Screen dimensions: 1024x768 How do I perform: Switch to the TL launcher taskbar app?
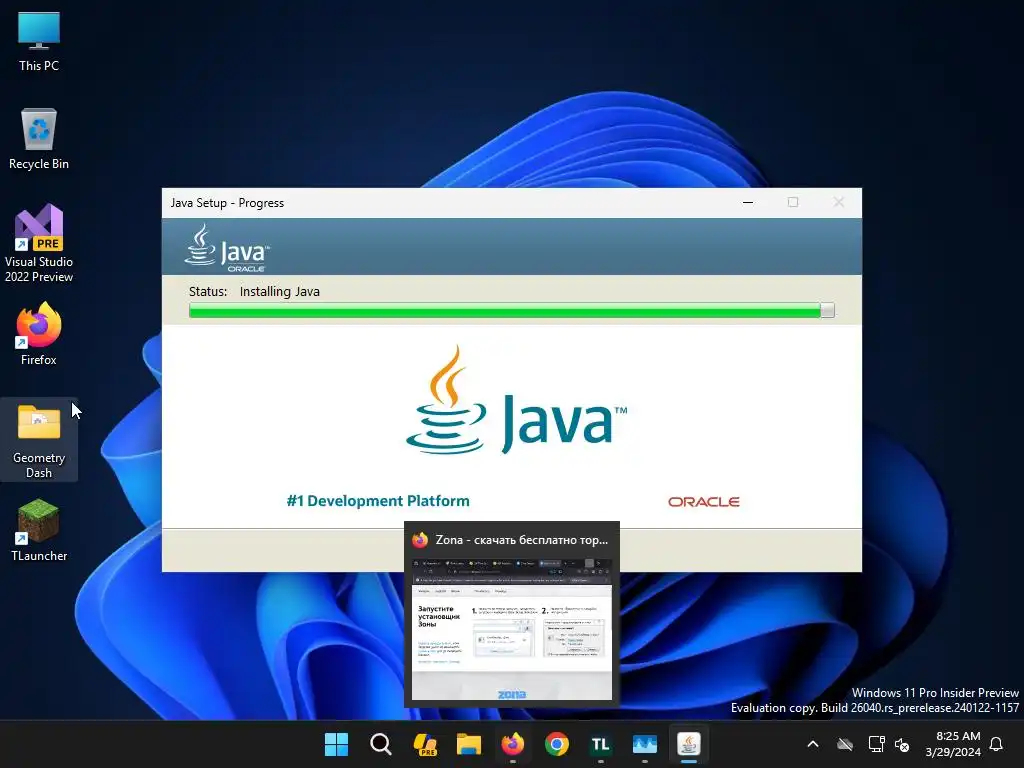pos(601,744)
